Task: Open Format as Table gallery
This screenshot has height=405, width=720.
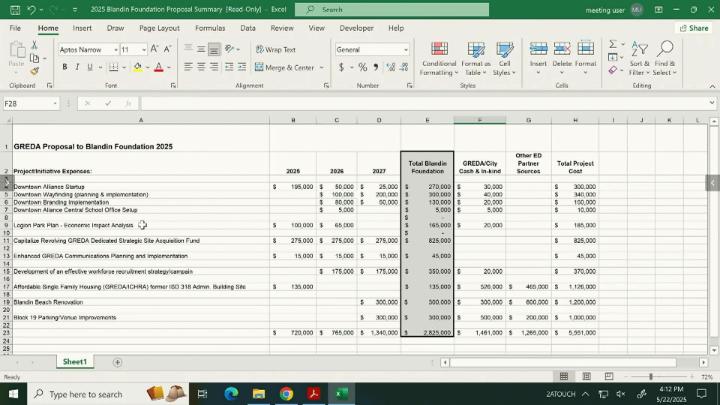Action: [476, 59]
